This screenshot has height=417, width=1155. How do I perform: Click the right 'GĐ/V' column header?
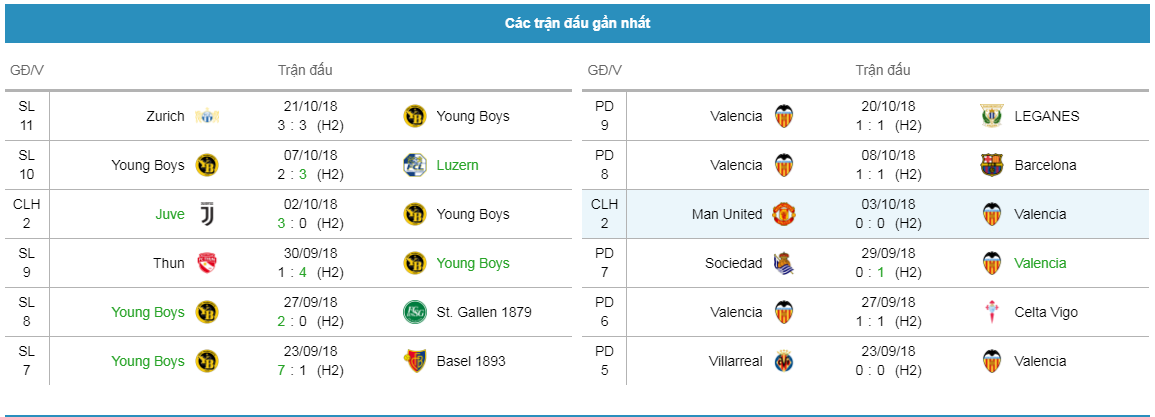point(605,71)
